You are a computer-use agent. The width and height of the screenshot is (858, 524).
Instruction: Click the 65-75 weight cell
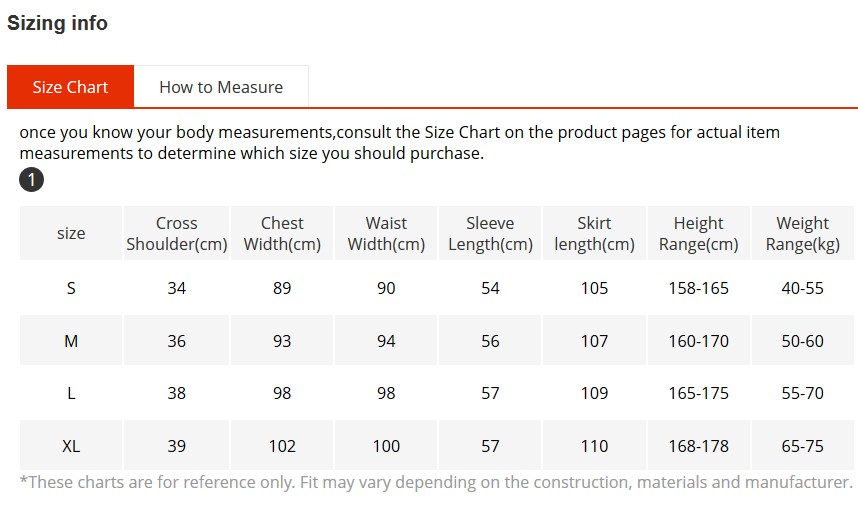pyautogui.click(x=802, y=446)
